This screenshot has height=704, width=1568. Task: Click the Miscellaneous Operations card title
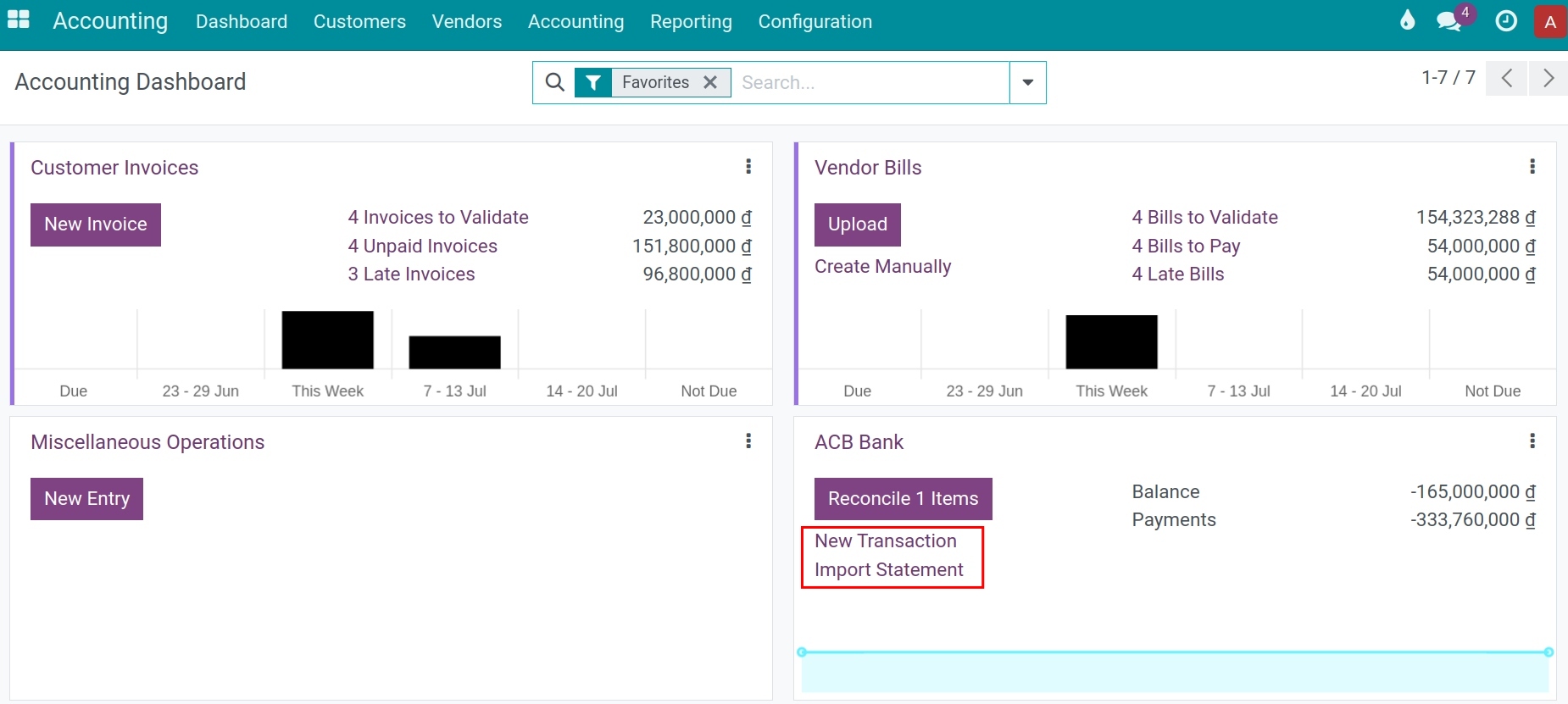[147, 442]
